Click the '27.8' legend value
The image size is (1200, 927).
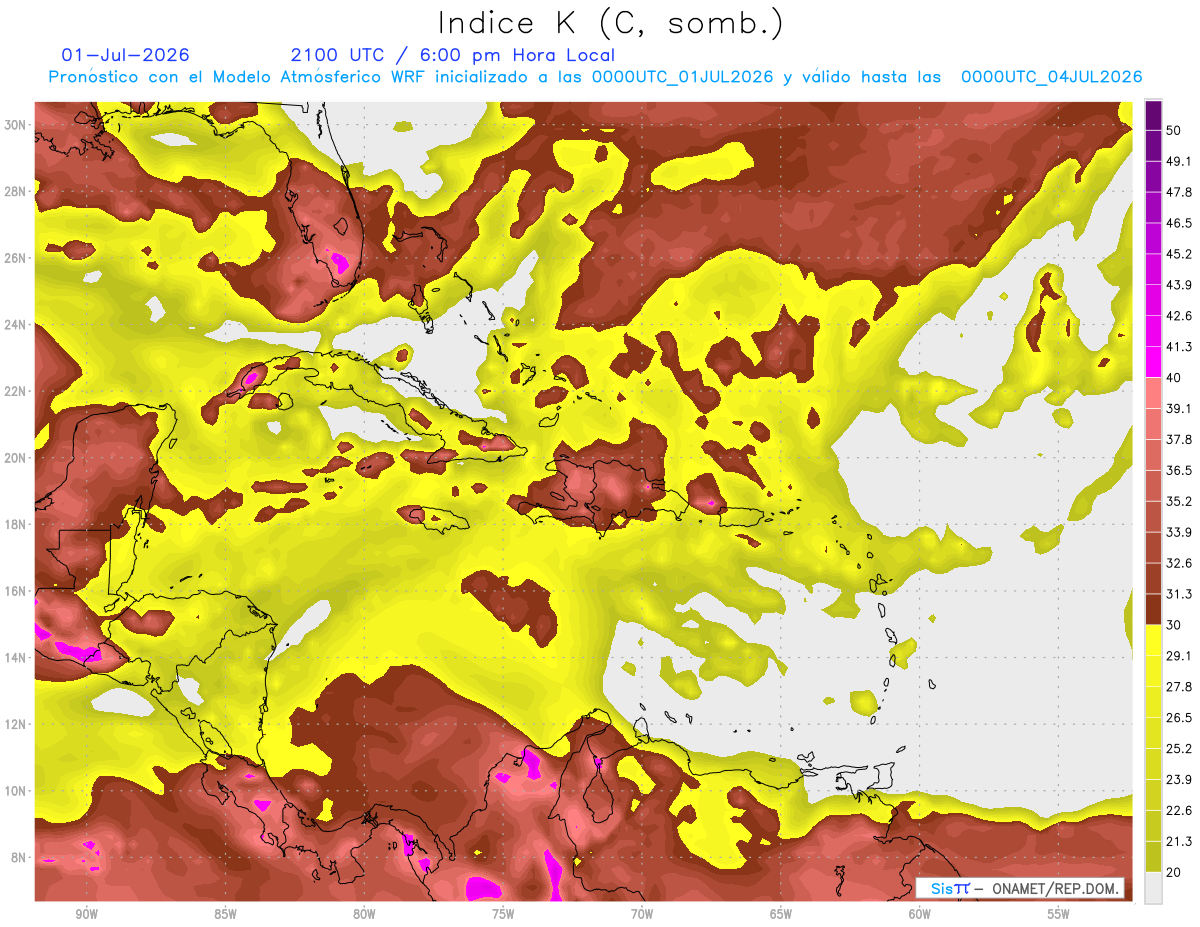tap(1178, 687)
